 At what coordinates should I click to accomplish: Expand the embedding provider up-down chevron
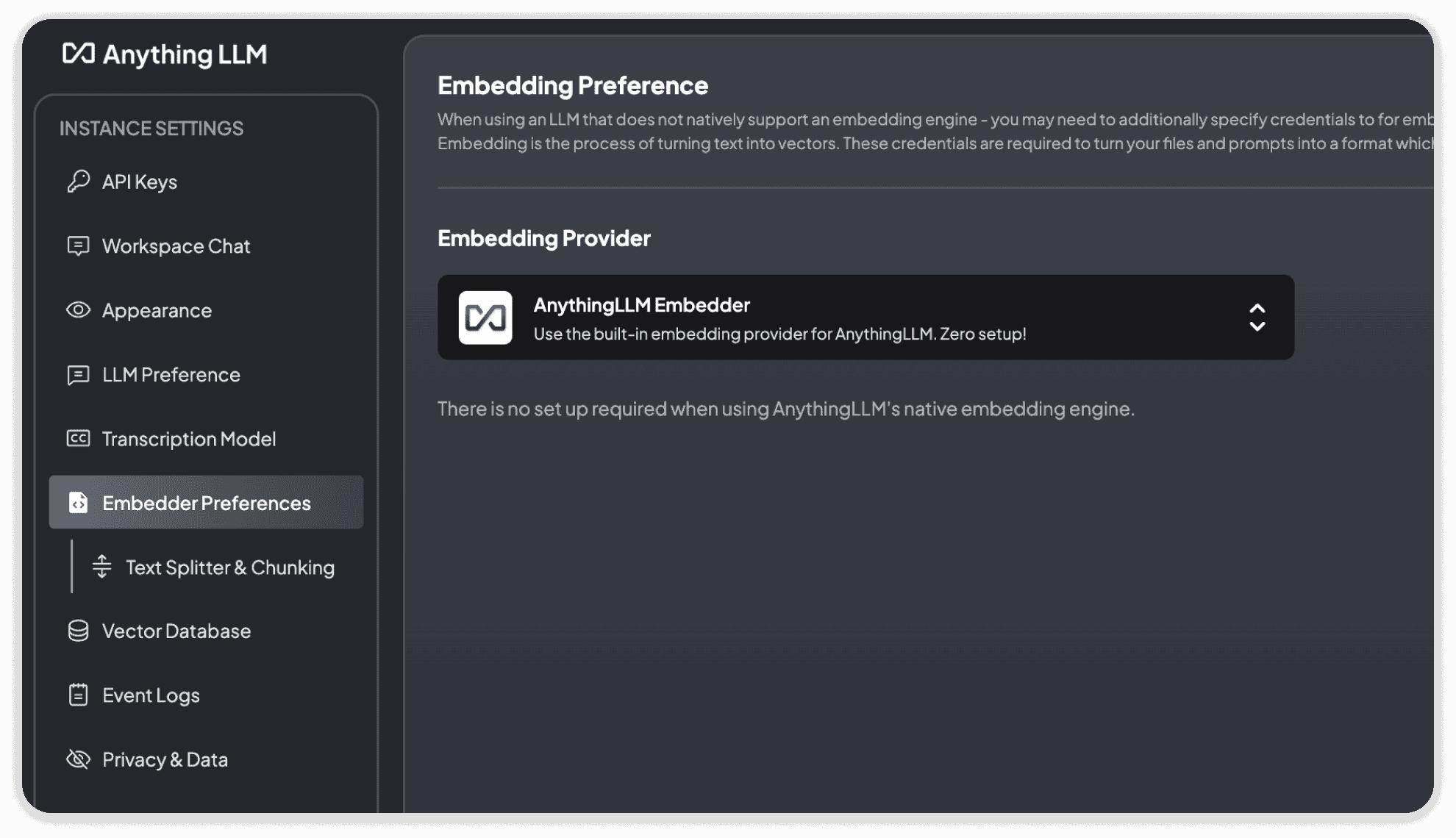click(x=1257, y=318)
